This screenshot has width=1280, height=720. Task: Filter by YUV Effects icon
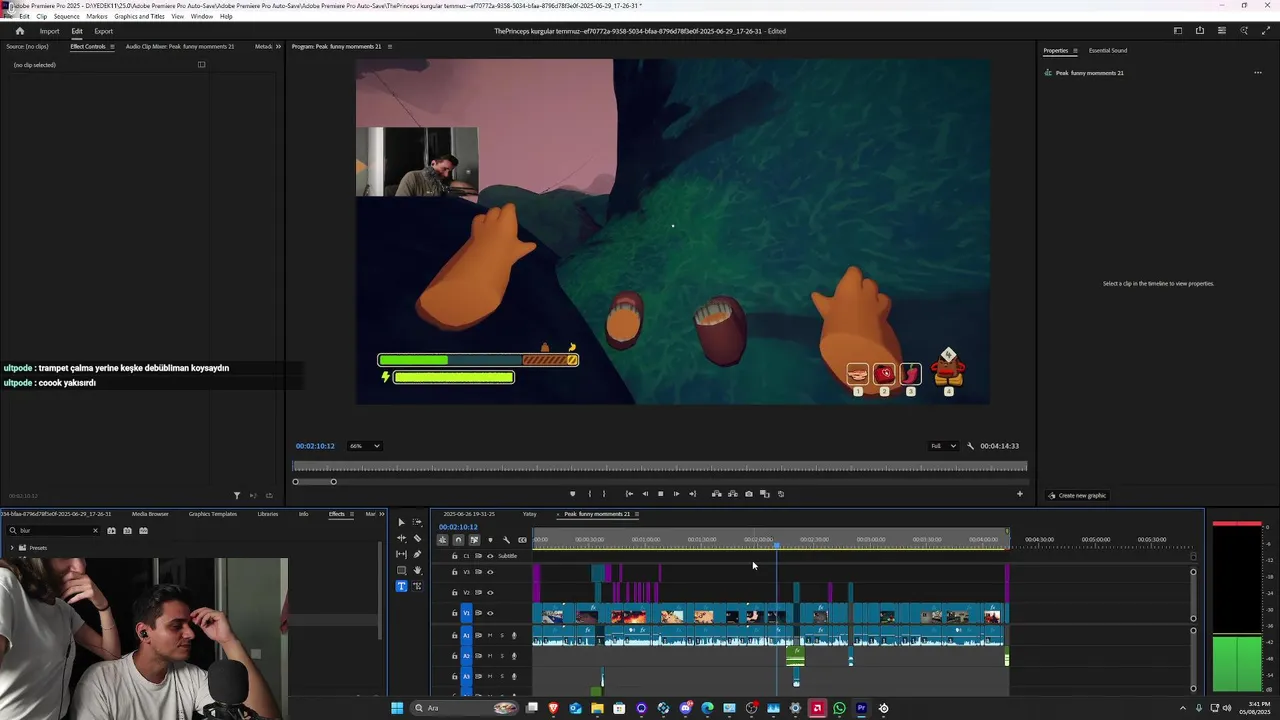[x=143, y=531]
